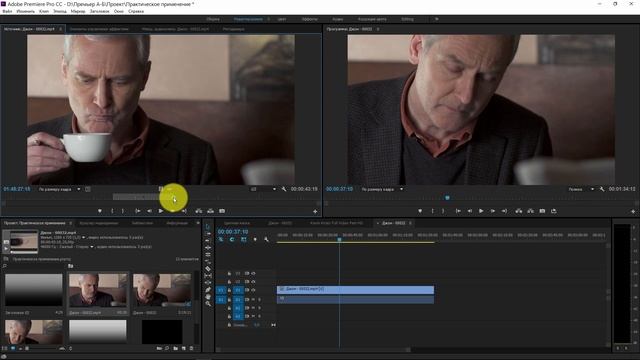Open Program monitor button editor plus
This screenshot has height=360, width=640.
click(633, 211)
